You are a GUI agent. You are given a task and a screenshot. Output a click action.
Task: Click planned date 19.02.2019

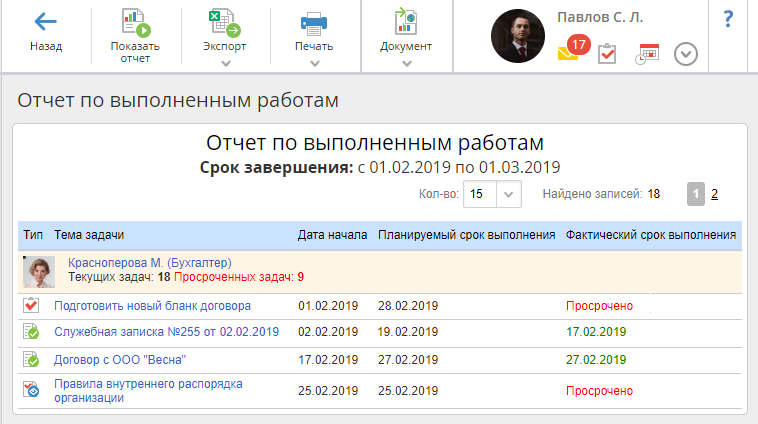408,332
